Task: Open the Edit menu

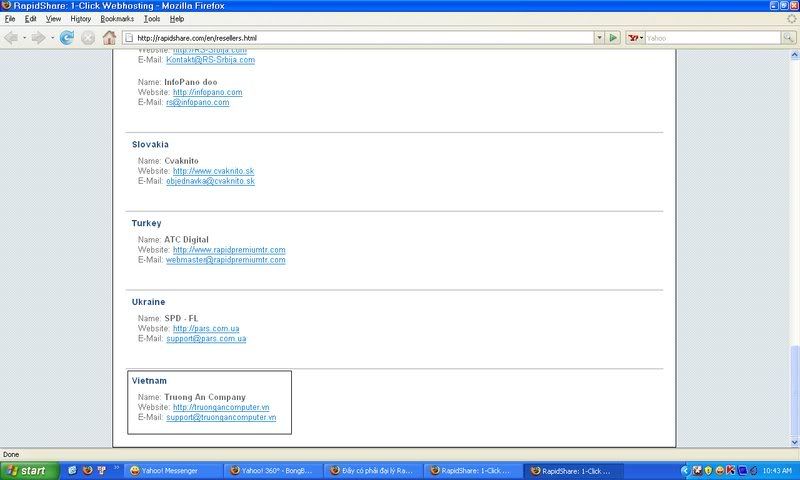Action: (31, 19)
